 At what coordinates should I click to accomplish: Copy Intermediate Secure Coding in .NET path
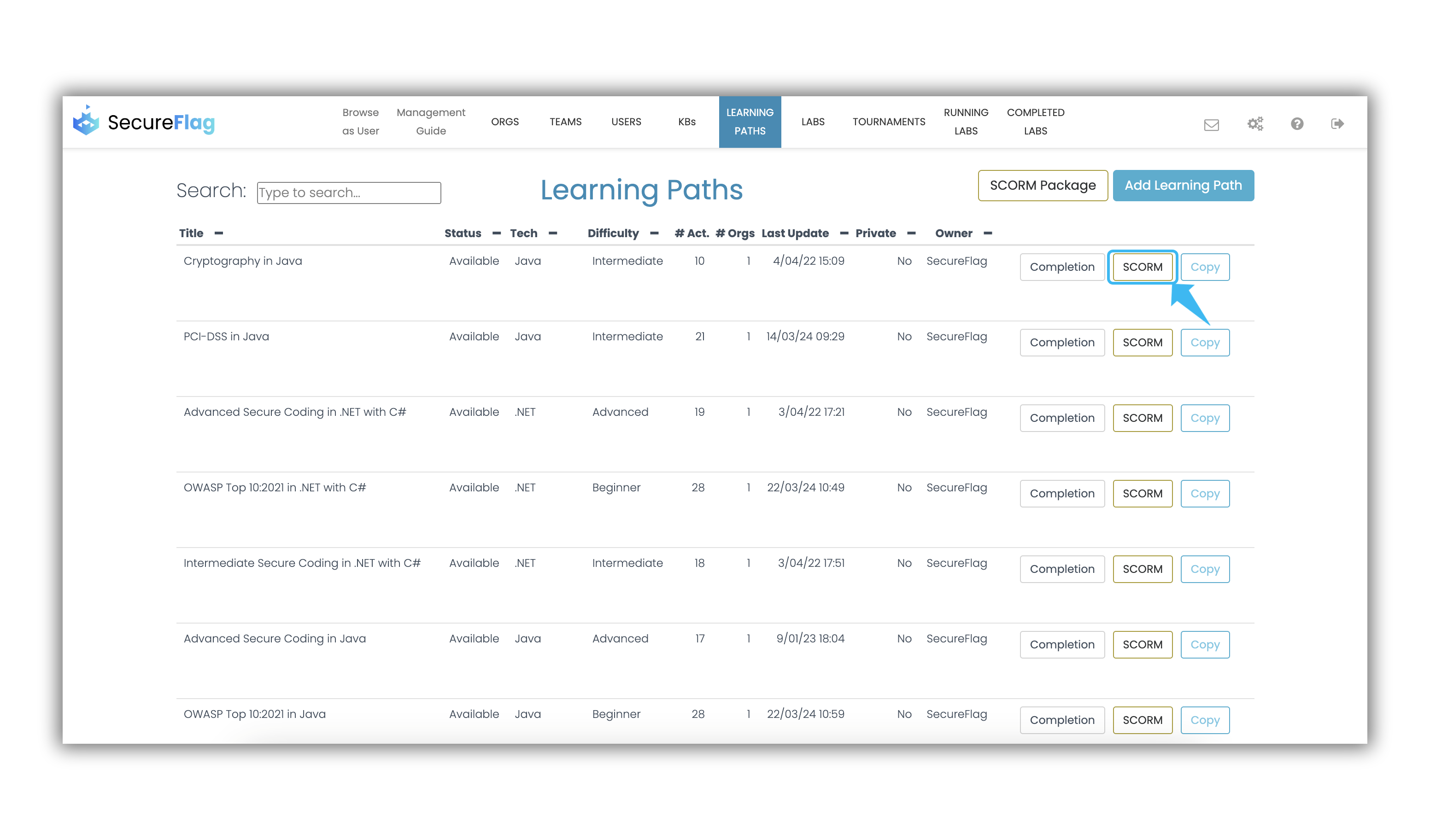point(1205,569)
